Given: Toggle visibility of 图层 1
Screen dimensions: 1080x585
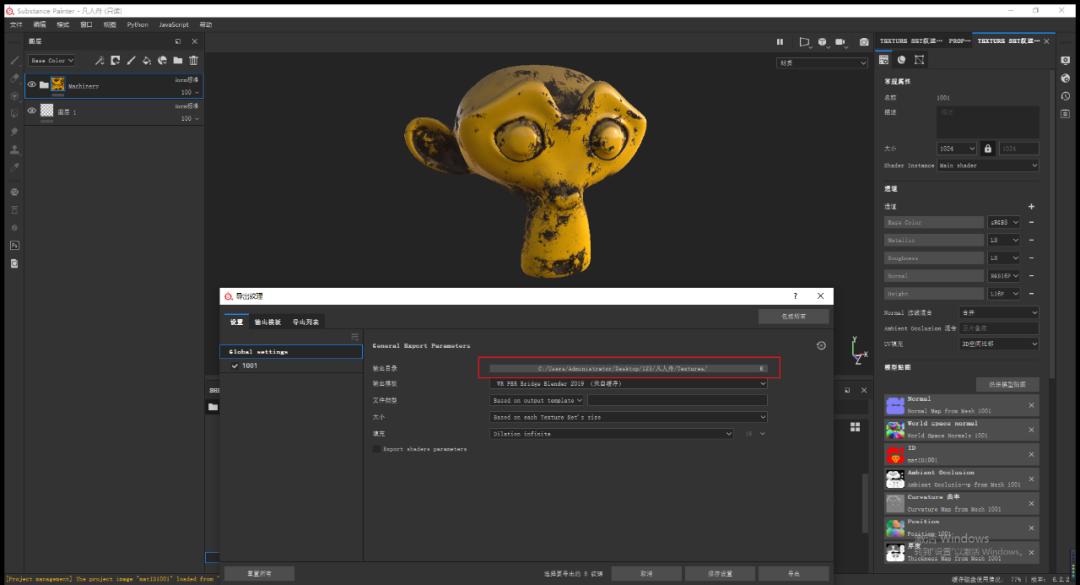Looking at the screenshot, I should pyautogui.click(x=32, y=111).
